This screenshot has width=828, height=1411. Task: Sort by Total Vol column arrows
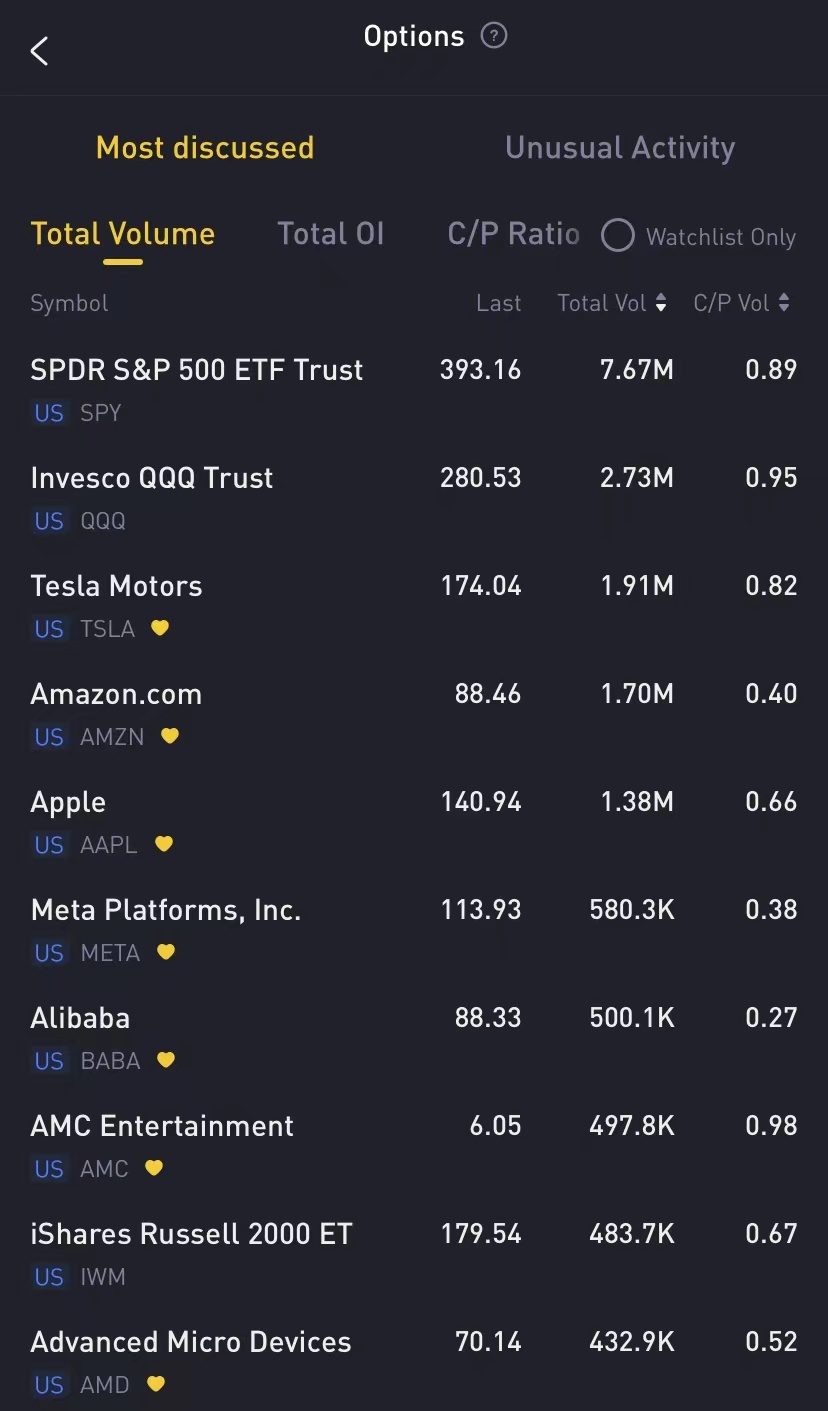click(661, 303)
